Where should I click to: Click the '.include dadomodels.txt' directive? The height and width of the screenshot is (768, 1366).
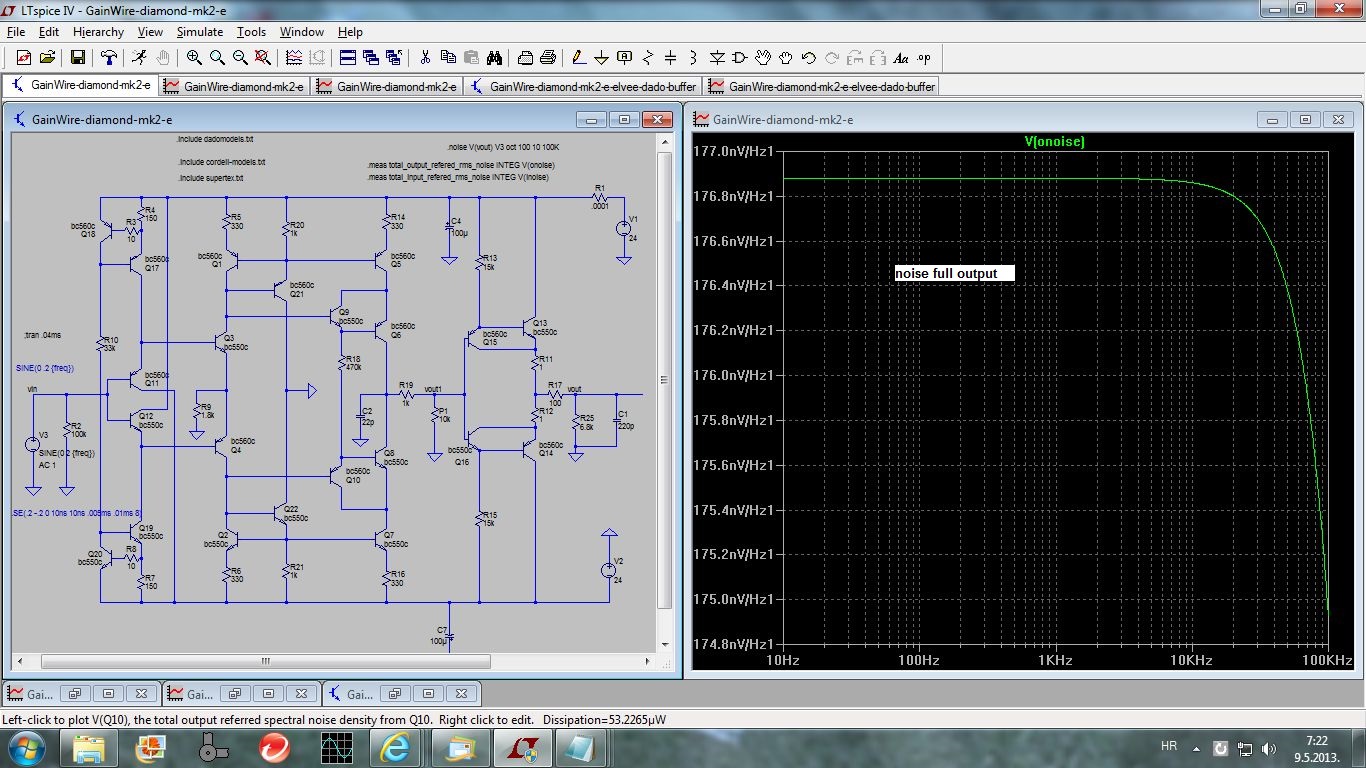(x=215, y=140)
